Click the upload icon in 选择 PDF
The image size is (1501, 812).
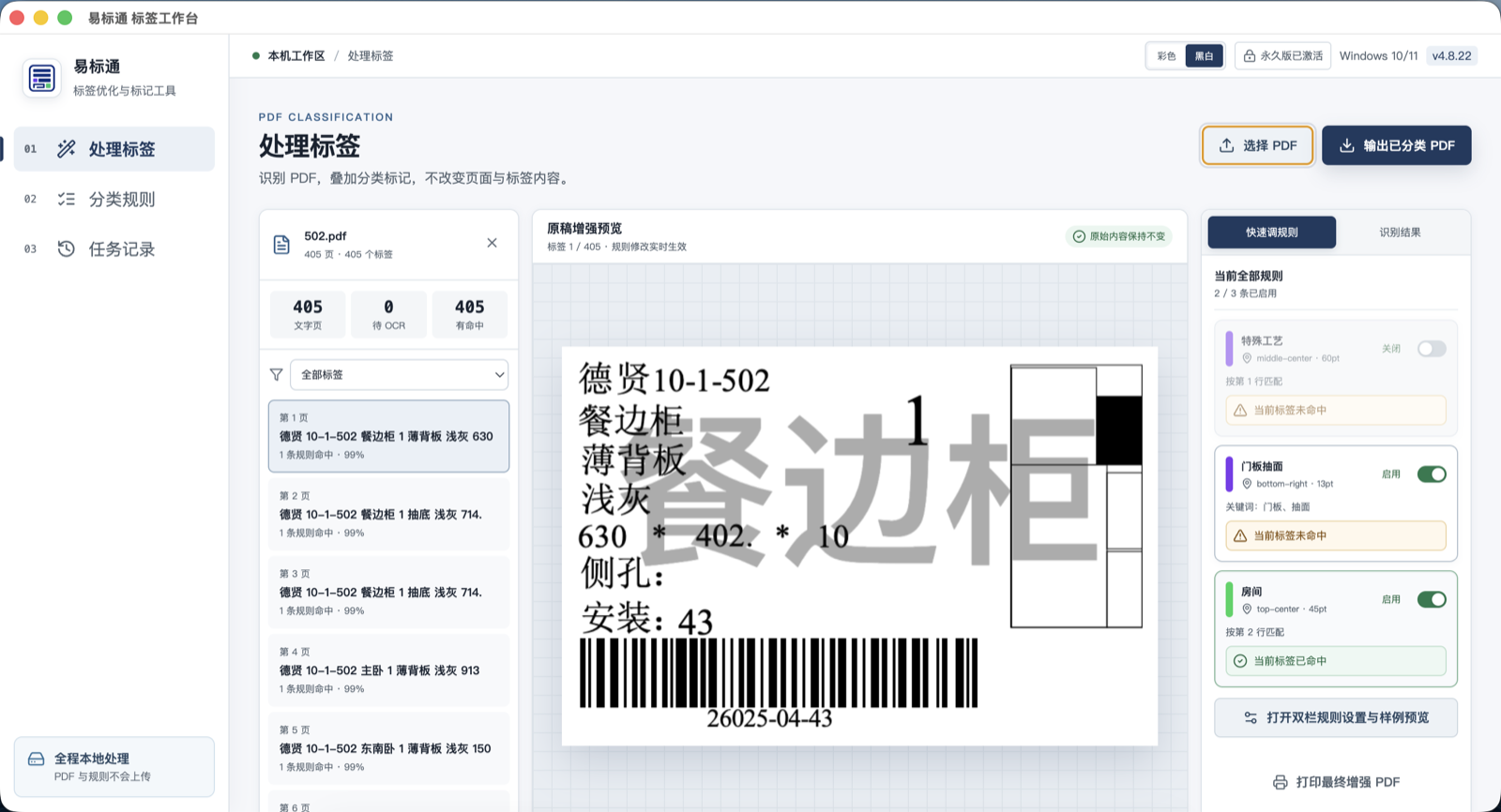(1226, 145)
